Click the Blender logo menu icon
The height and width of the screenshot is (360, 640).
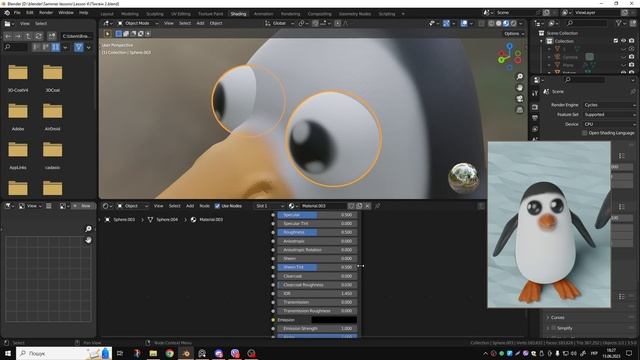[x=7, y=13]
